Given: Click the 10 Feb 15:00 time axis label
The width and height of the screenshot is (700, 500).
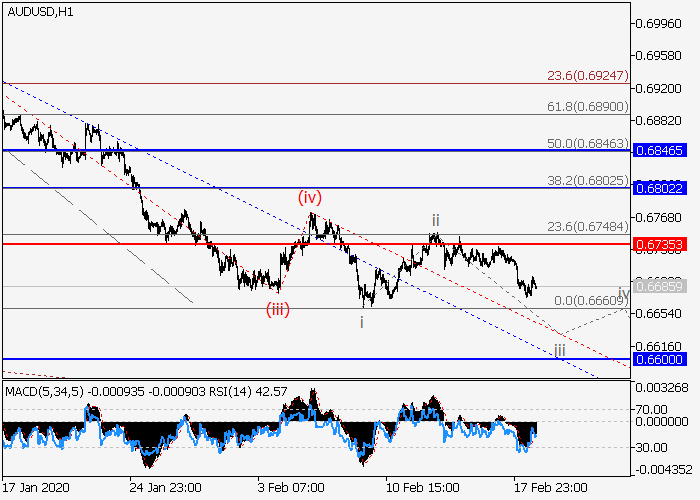Looking at the screenshot, I should point(422,489).
